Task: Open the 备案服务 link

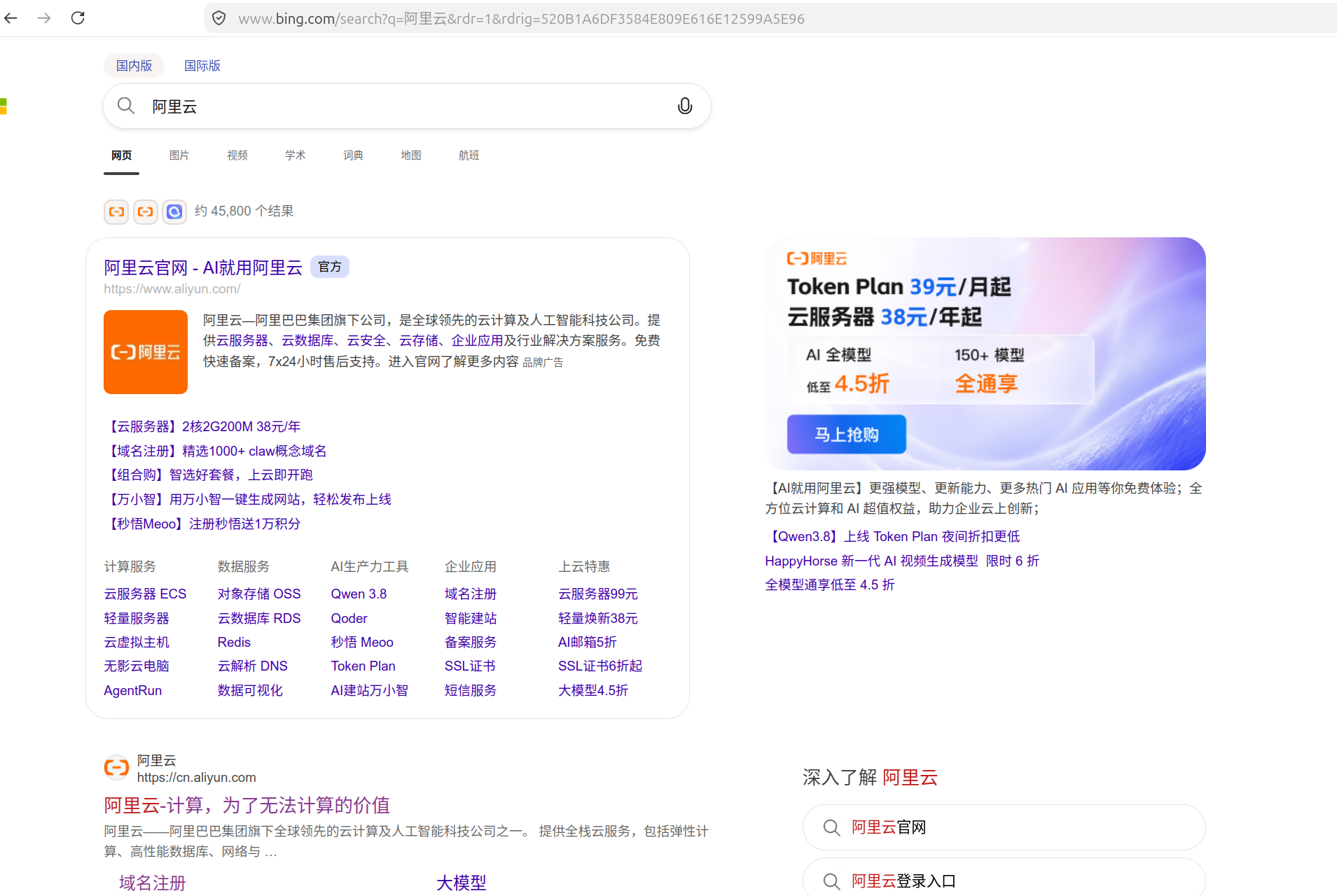Action: click(x=471, y=643)
